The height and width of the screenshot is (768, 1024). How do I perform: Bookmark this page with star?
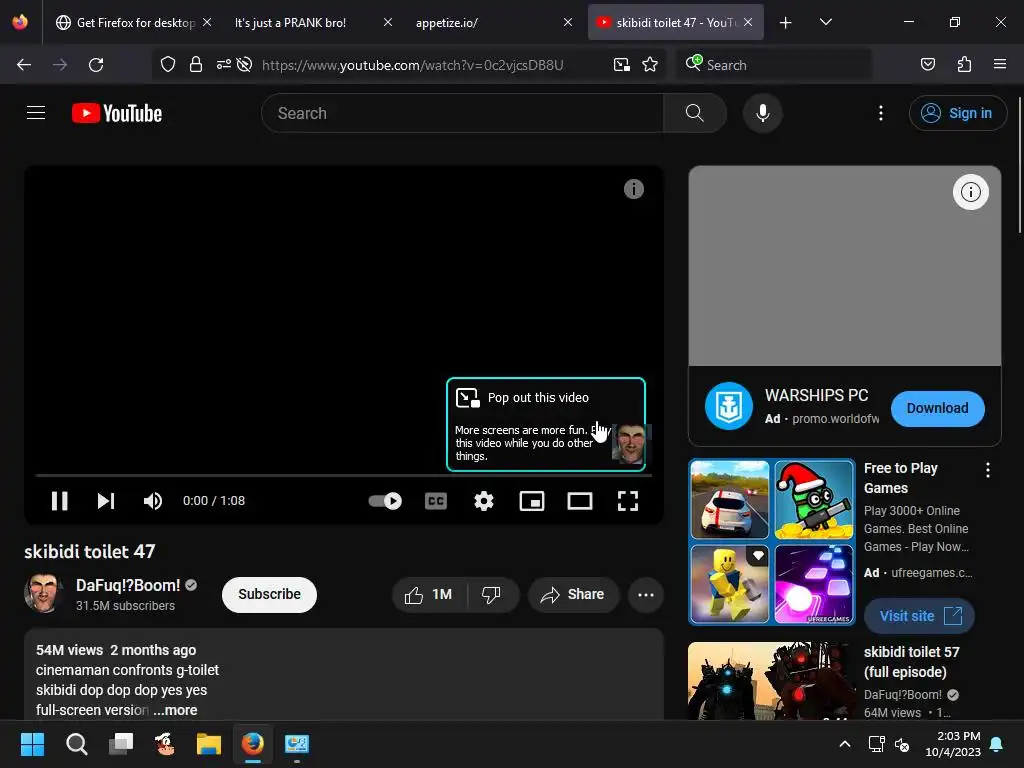(650, 65)
